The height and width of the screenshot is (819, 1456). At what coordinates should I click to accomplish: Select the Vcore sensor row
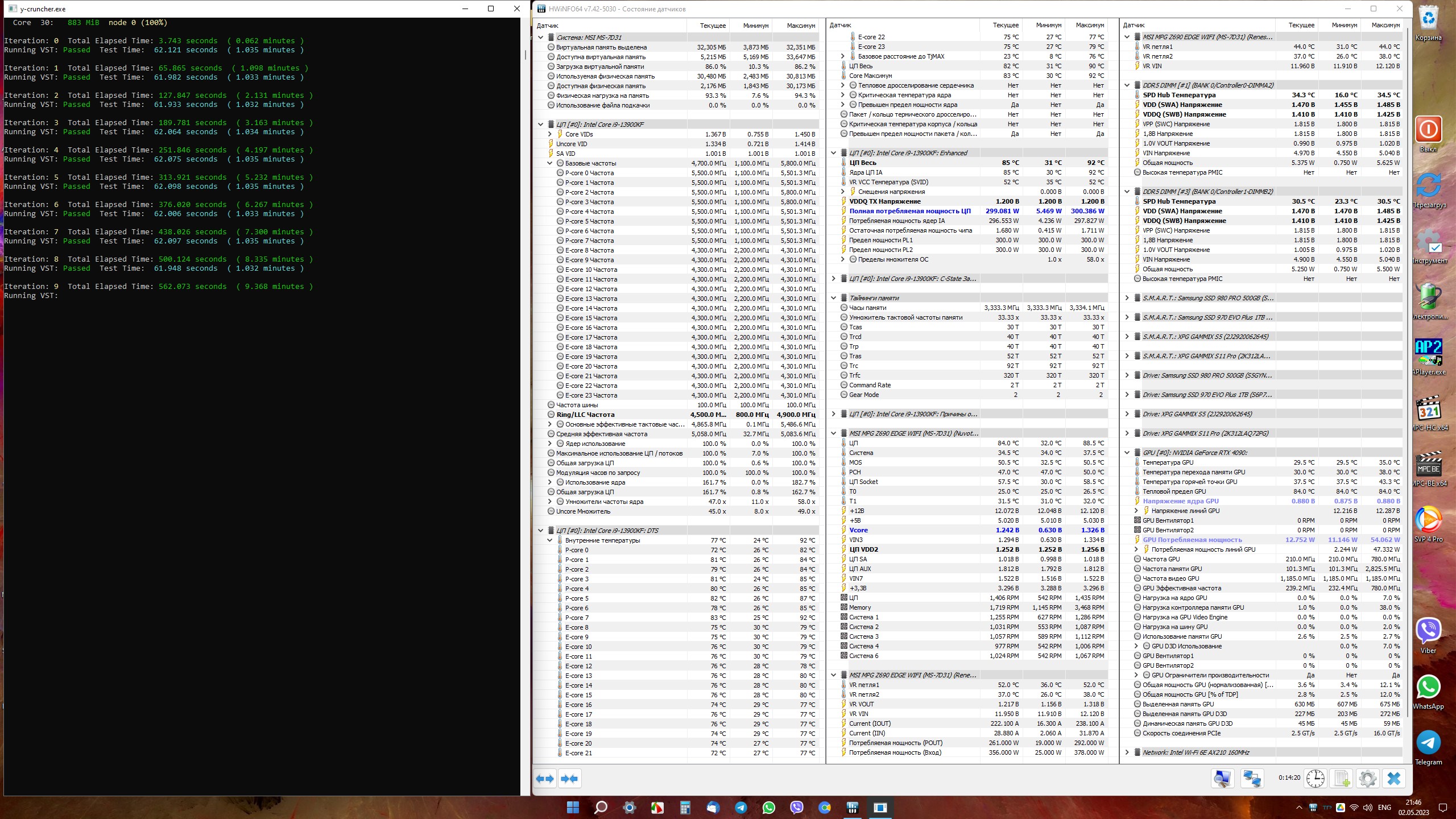click(858, 530)
